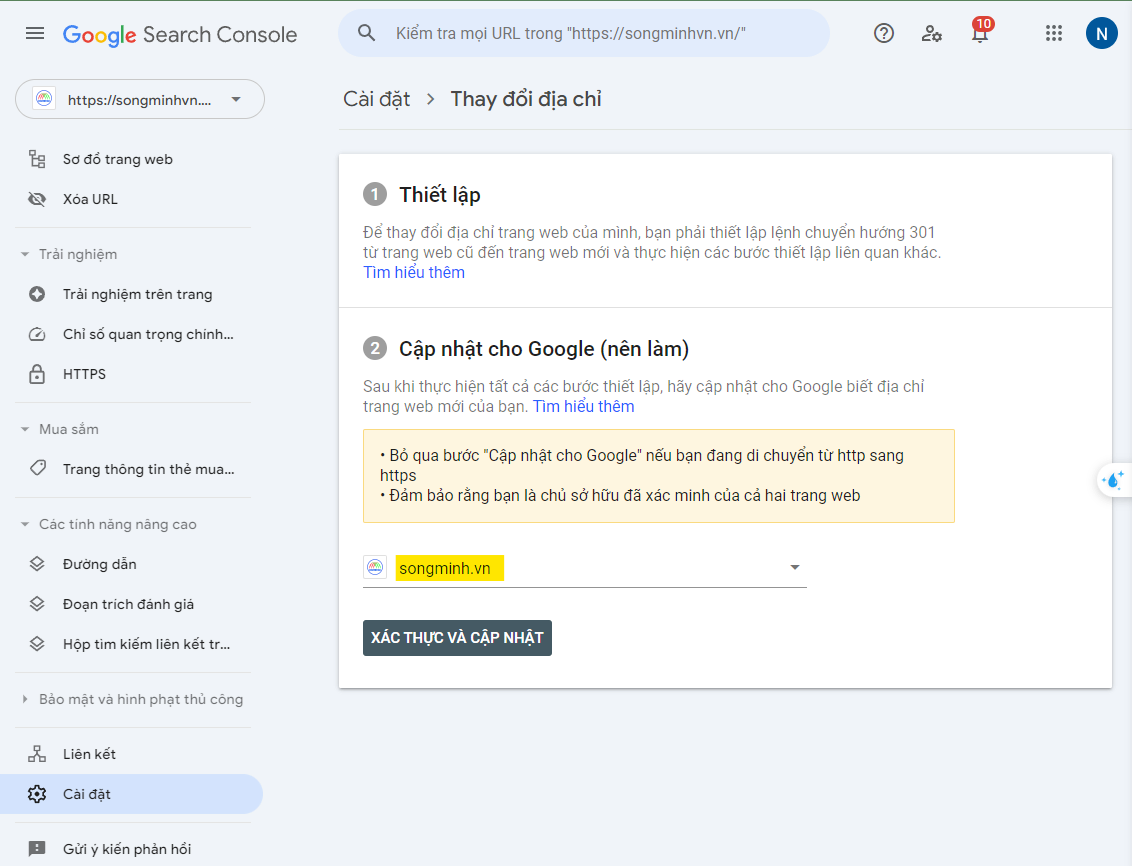The width and height of the screenshot is (1132, 866).
Task: Click the Sơ đồ trang web sitemap icon
Action: (37, 159)
